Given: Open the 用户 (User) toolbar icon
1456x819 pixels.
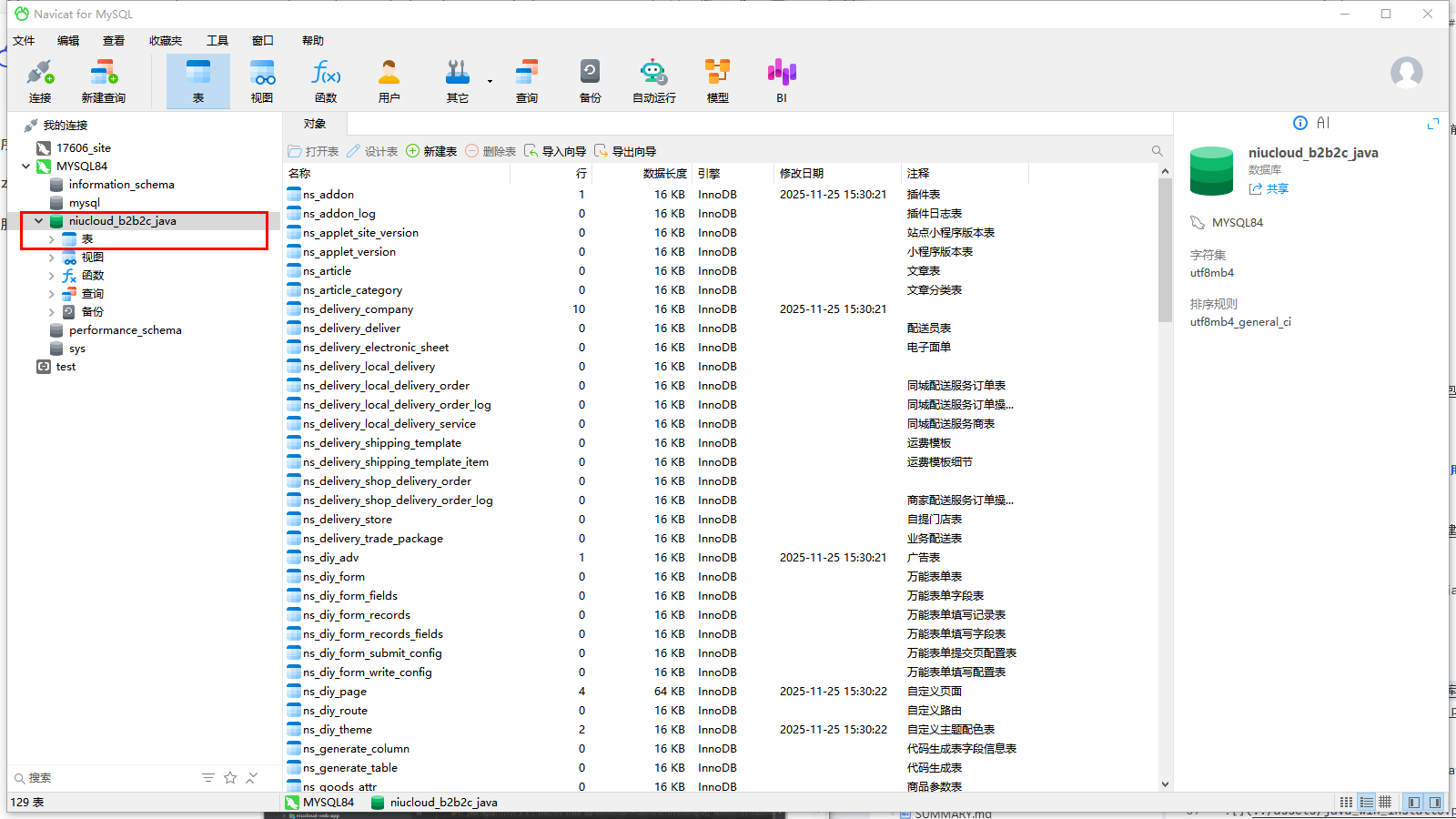Looking at the screenshot, I should (x=389, y=80).
